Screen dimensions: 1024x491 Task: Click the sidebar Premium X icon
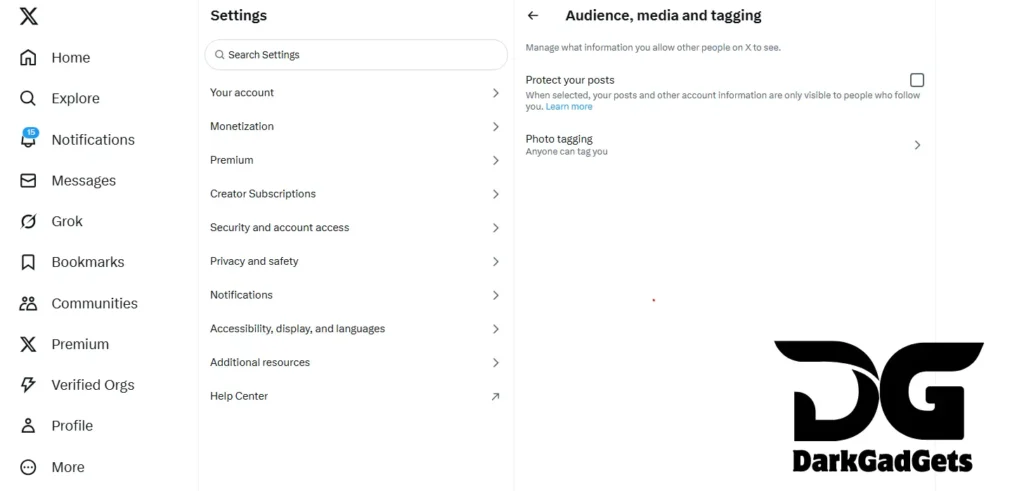pyautogui.click(x=28, y=344)
